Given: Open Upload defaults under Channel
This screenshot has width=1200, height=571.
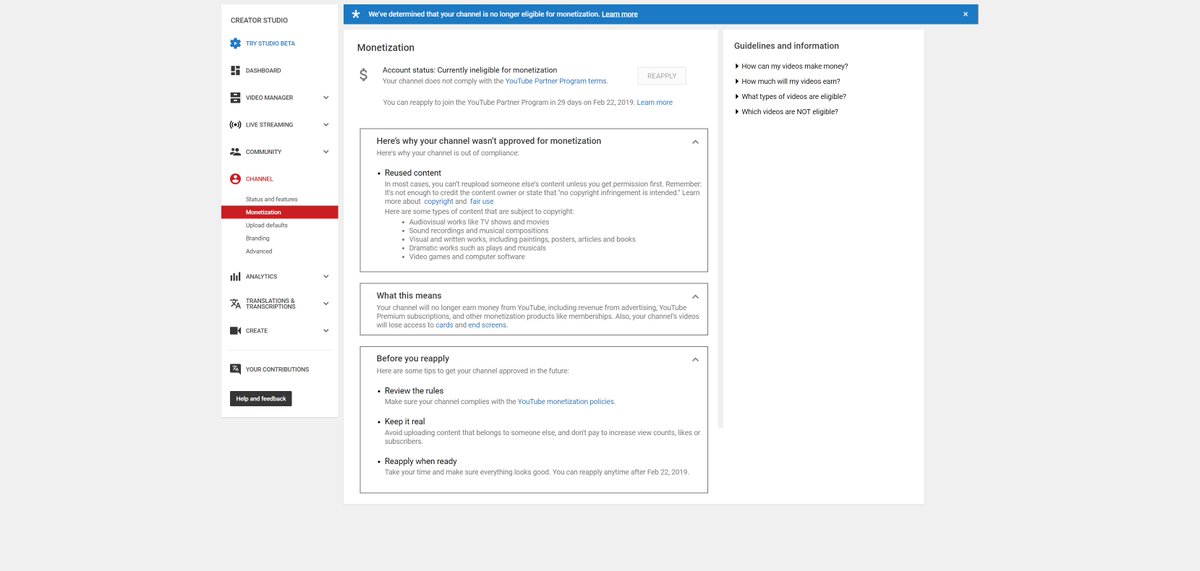Looking at the screenshot, I should [267, 225].
